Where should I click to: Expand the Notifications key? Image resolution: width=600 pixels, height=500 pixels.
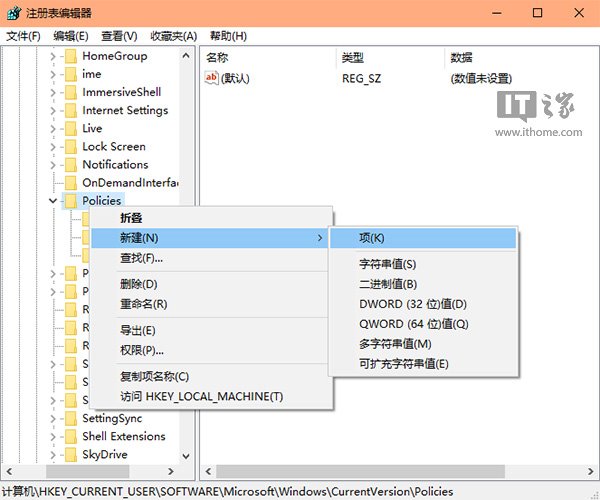click(x=53, y=165)
